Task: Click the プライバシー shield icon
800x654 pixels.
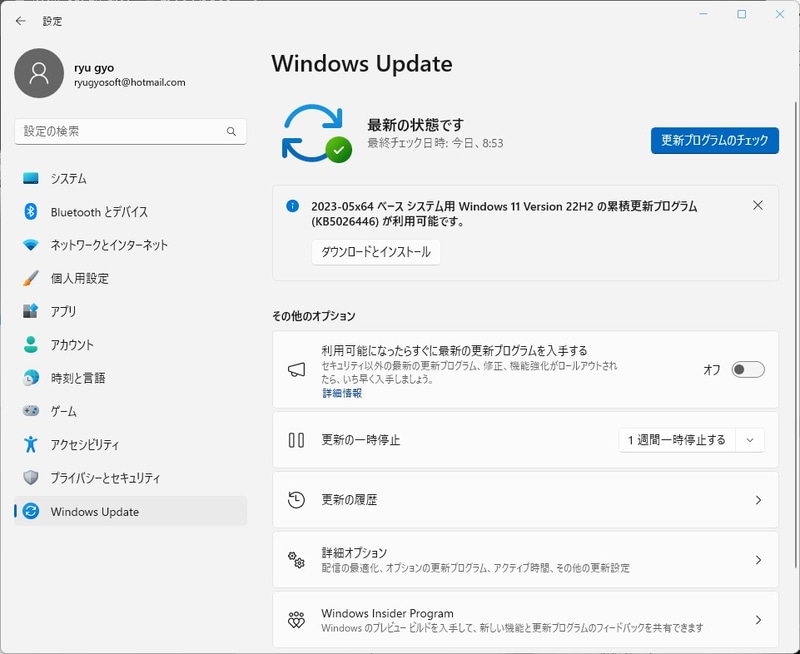Action: coord(31,477)
